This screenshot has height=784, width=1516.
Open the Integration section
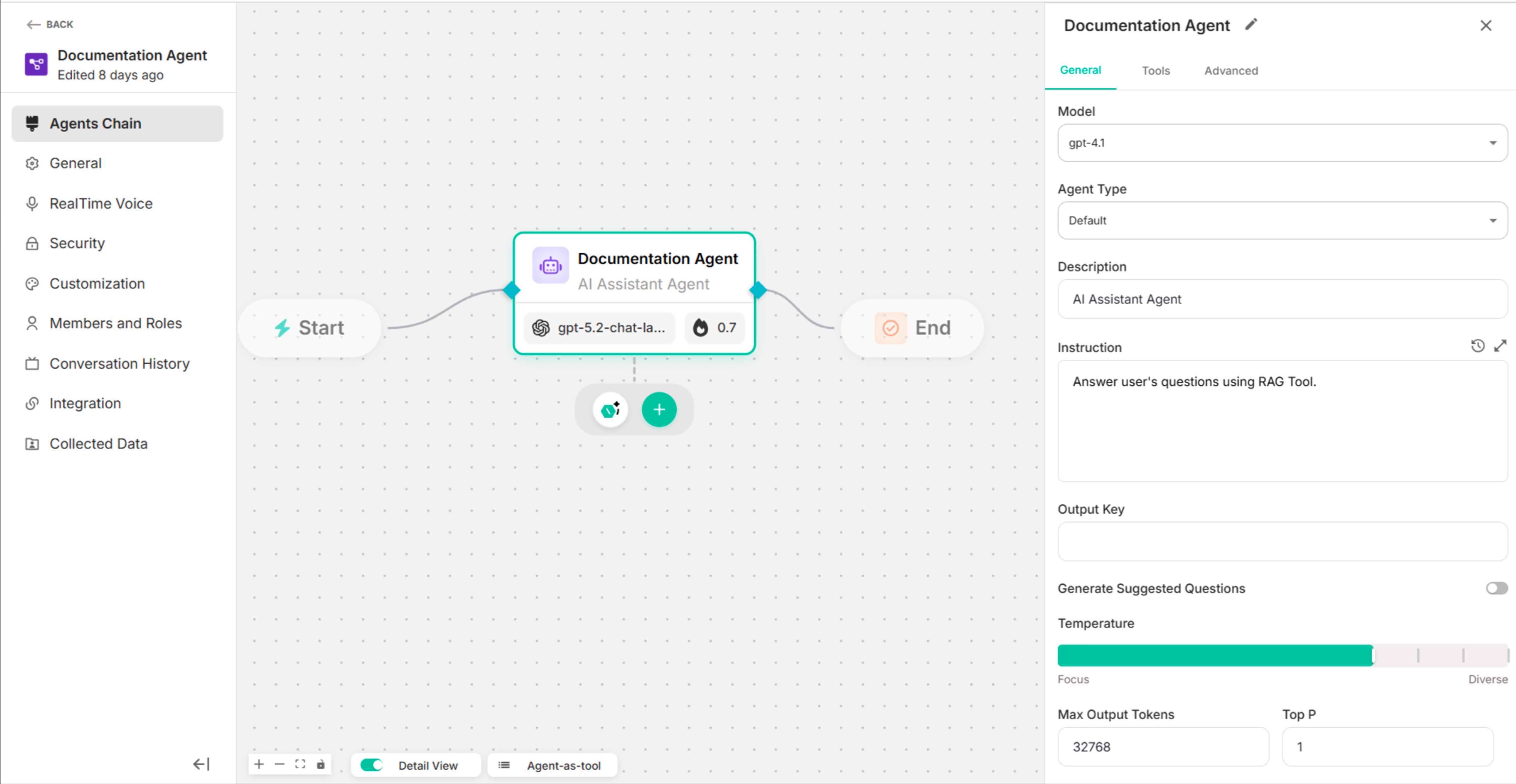(85, 403)
